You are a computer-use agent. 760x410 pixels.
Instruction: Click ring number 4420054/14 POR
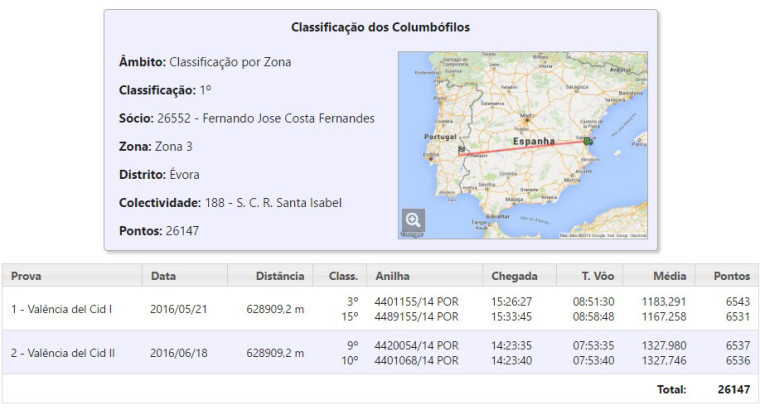(416, 346)
